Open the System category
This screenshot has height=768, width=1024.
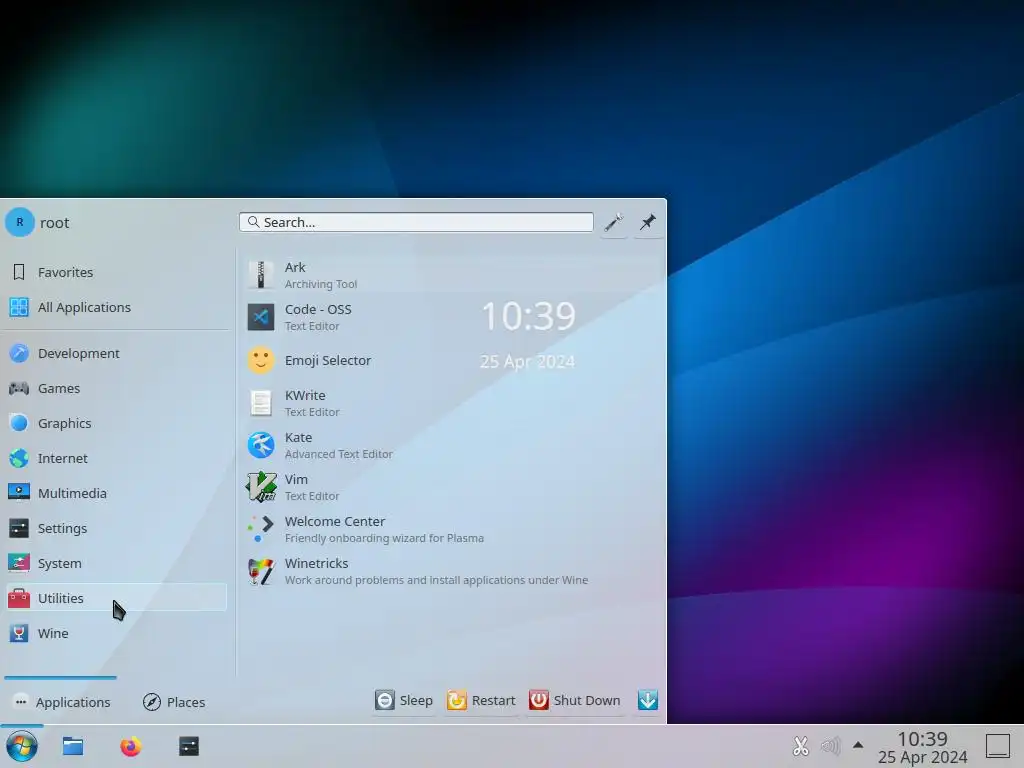(x=117, y=563)
